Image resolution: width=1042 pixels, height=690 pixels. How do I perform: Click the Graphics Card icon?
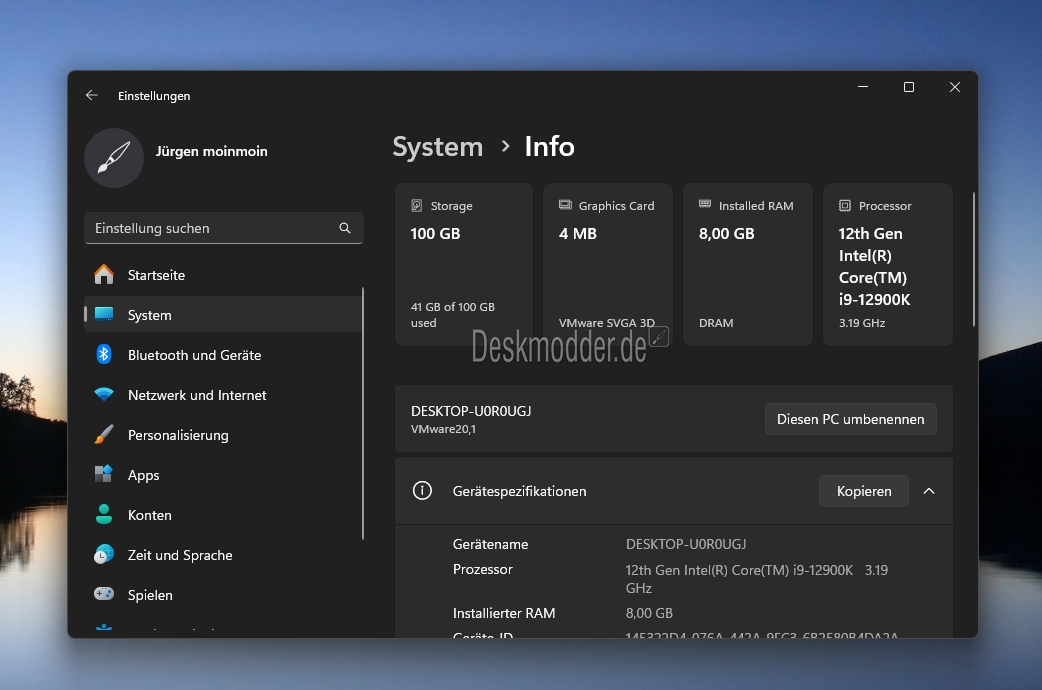(x=565, y=205)
